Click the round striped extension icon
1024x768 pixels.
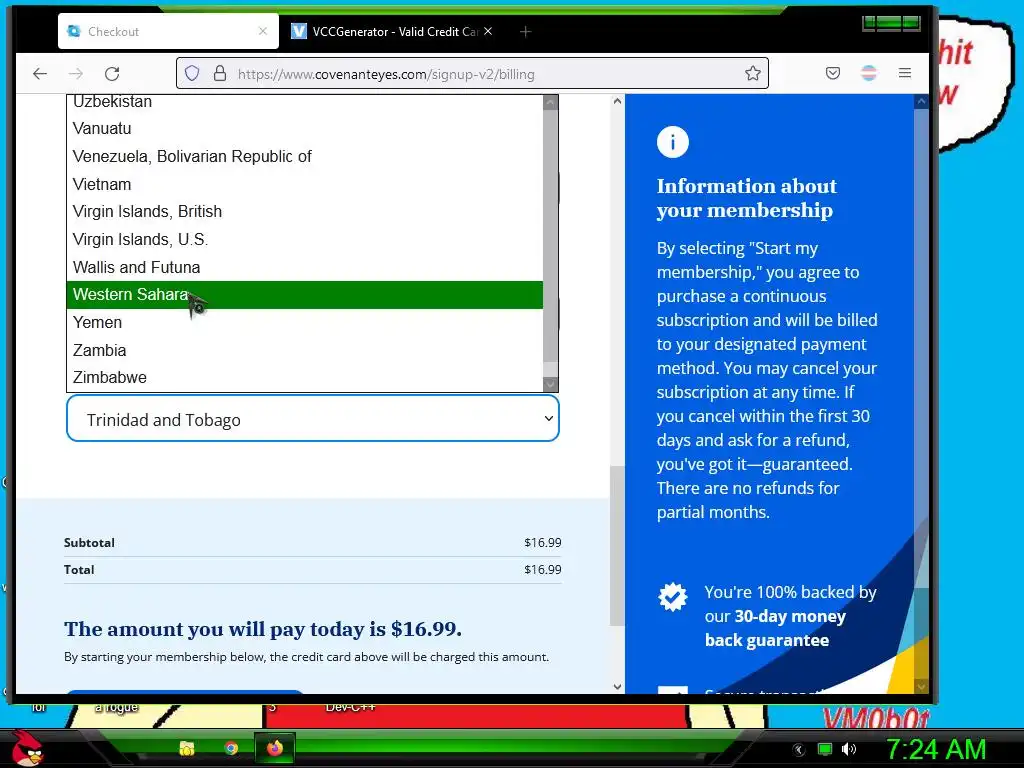click(x=869, y=73)
